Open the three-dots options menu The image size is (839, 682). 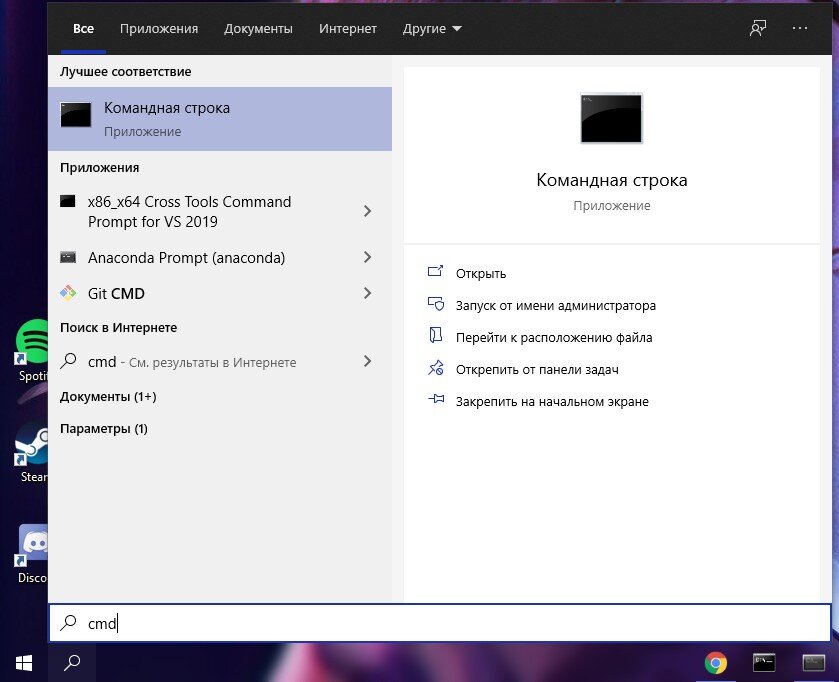click(x=799, y=28)
